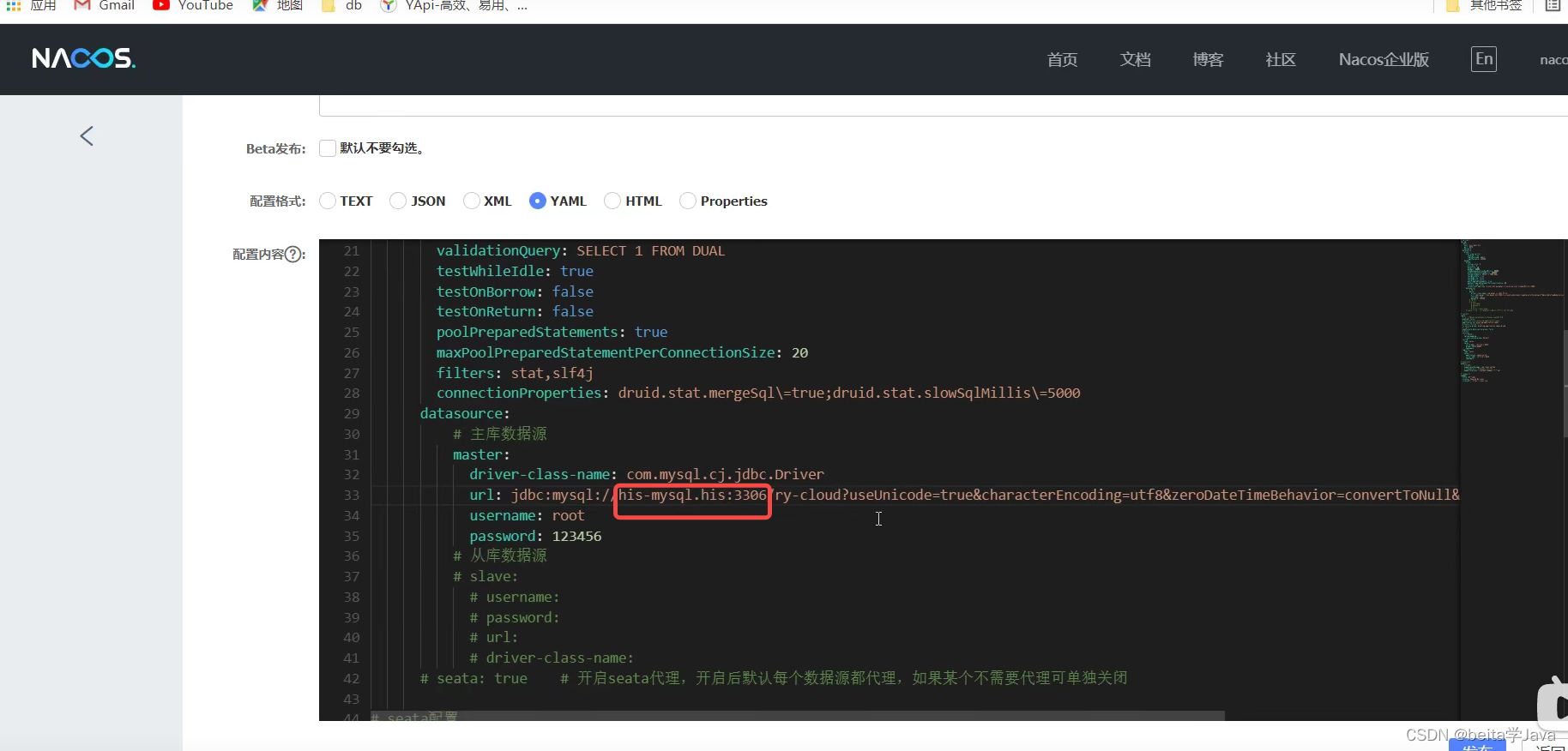
Task: Open the YouTube bookmark
Action: point(193,5)
